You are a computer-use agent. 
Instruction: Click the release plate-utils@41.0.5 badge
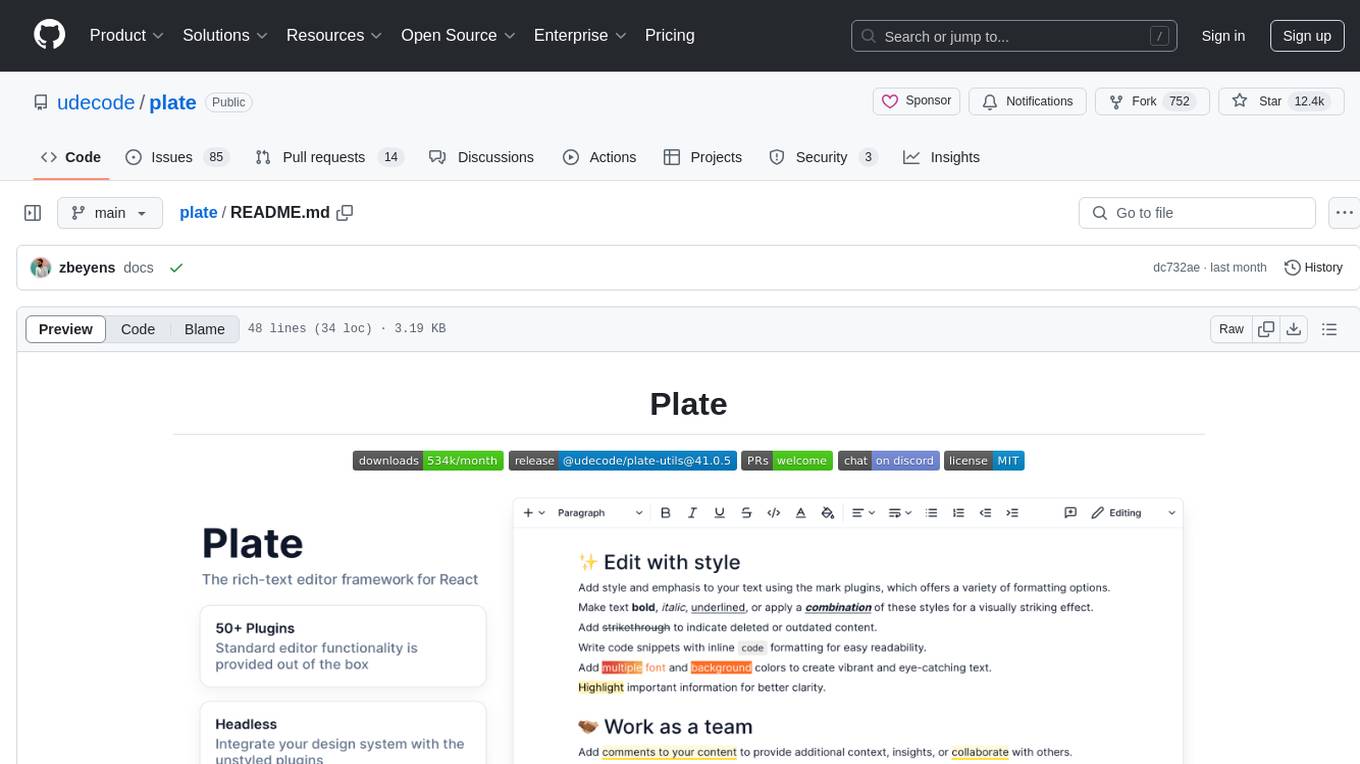[623, 460]
